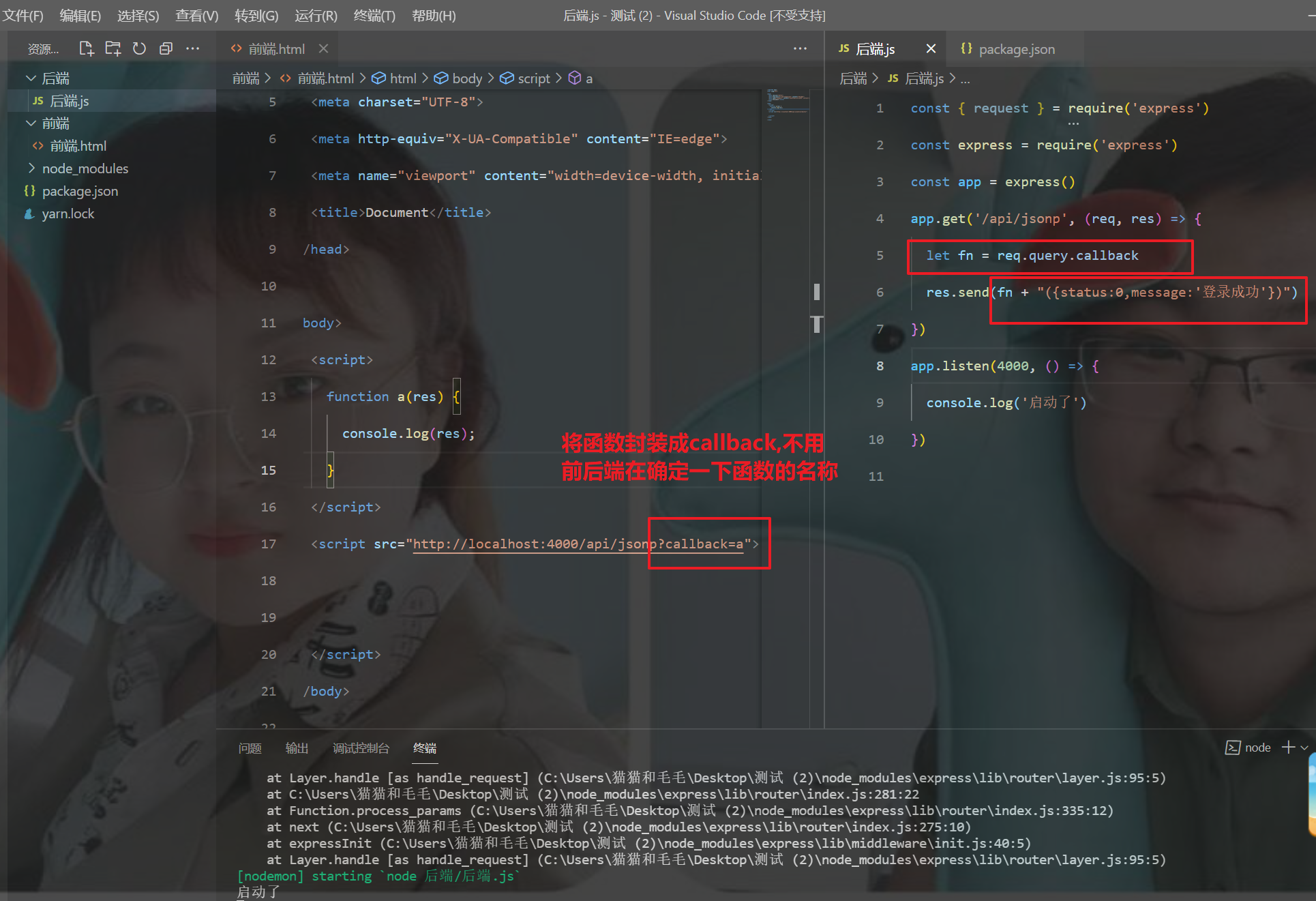Switch to the package.json tab
This screenshot has height=901, width=1316.
coord(1016,49)
